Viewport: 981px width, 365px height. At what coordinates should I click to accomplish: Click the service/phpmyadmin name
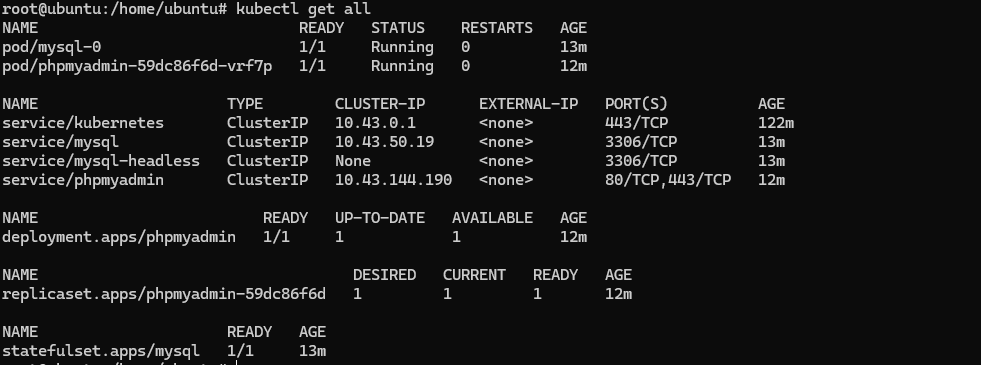tap(83, 180)
